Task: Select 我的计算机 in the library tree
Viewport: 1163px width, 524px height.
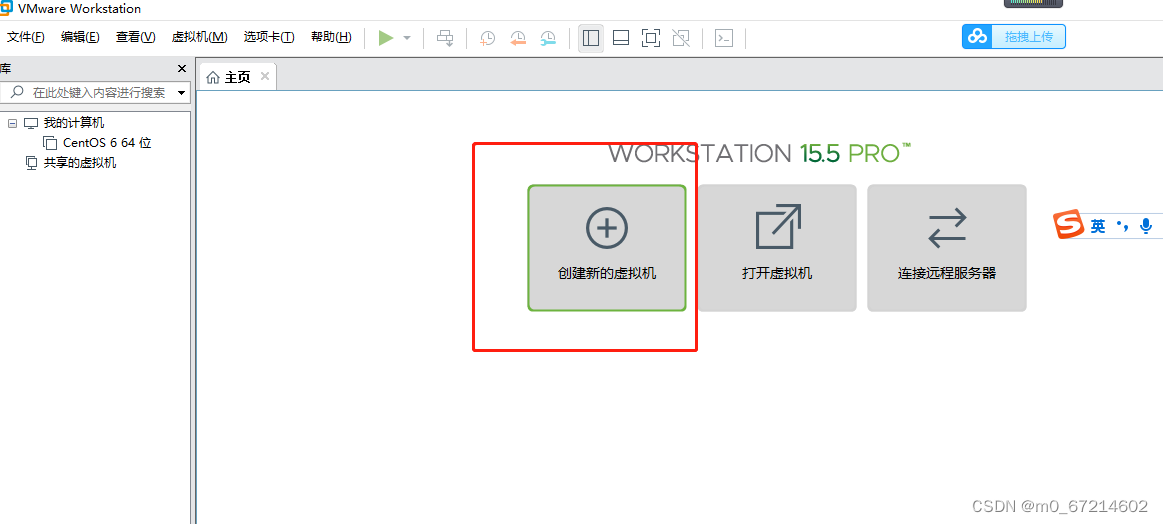Action: [x=74, y=123]
